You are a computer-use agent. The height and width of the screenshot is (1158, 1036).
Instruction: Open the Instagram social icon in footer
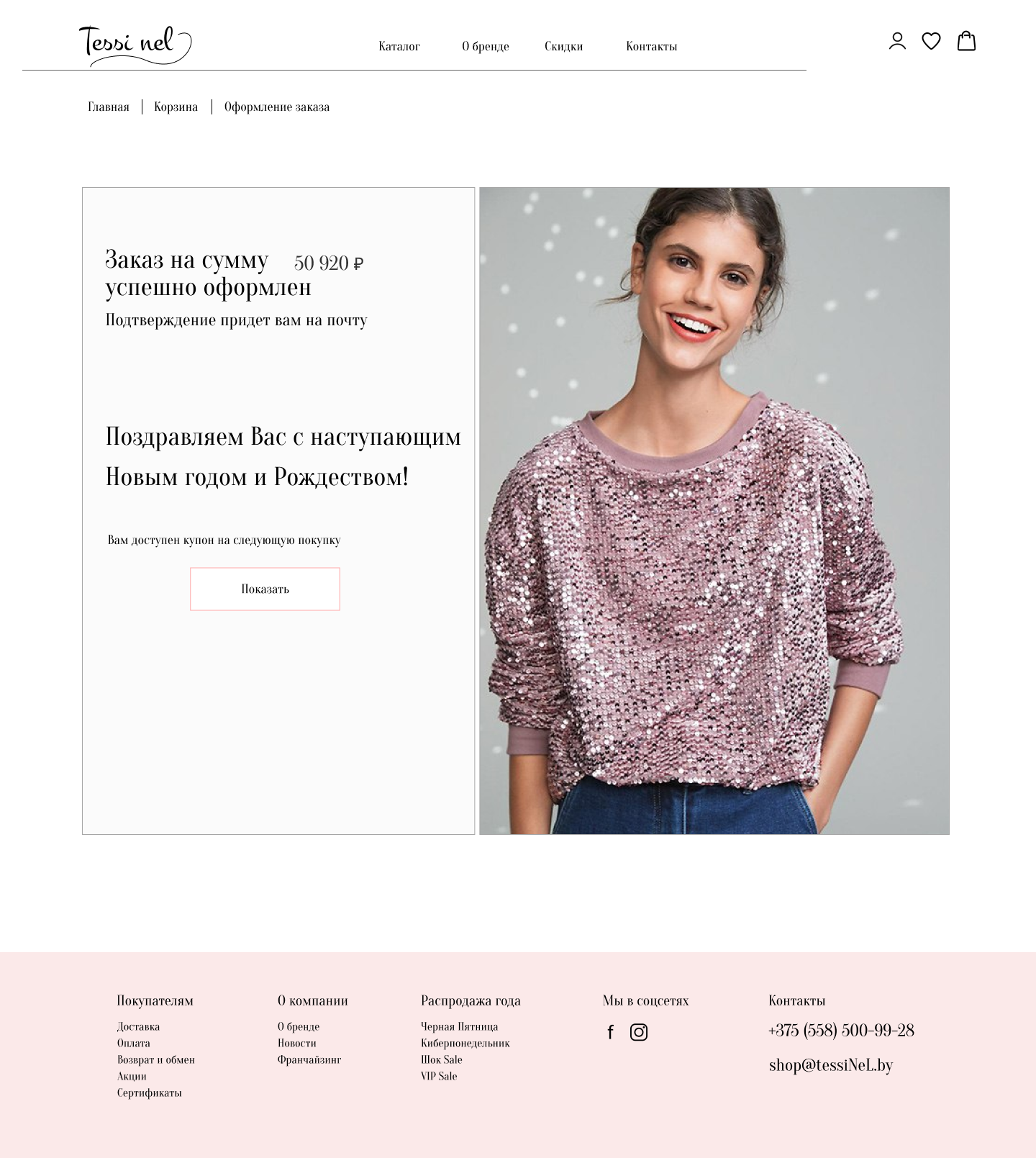pyautogui.click(x=639, y=1032)
